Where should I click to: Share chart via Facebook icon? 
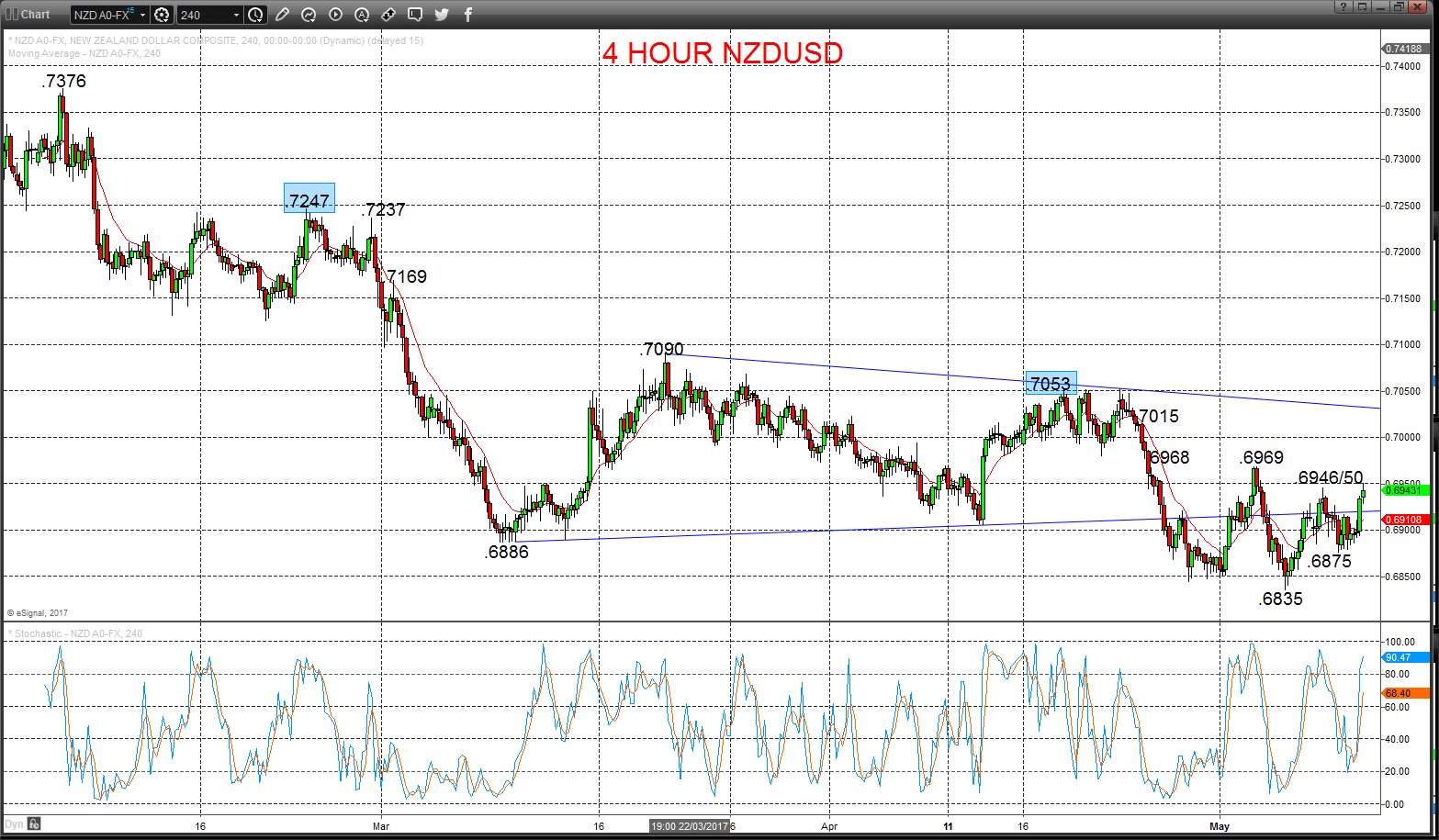tap(468, 15)
